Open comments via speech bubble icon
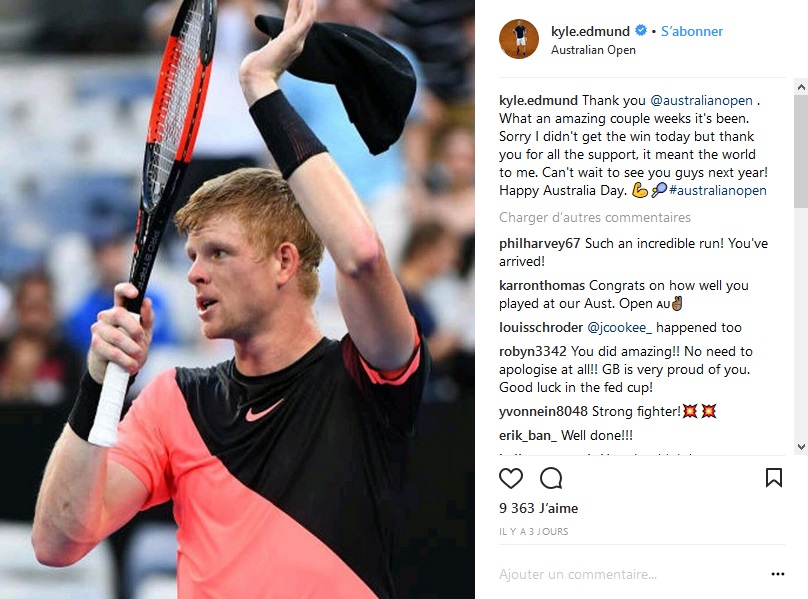 pyautogui.click(x=551, y=478)
